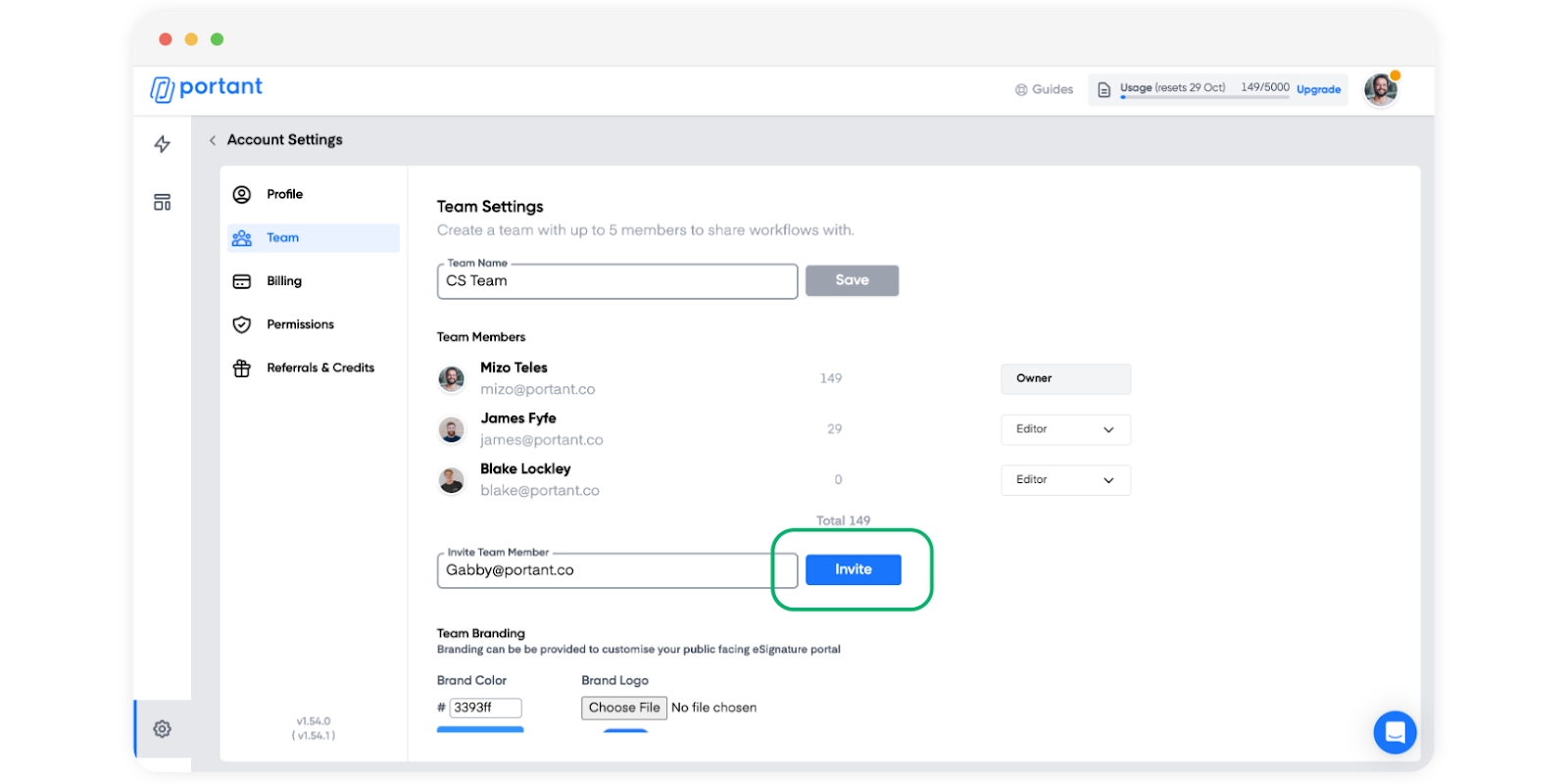The width and height of the screenshot is (1568, 784).
Task: Open Referrals & Credits
Action: click(319, 367)
